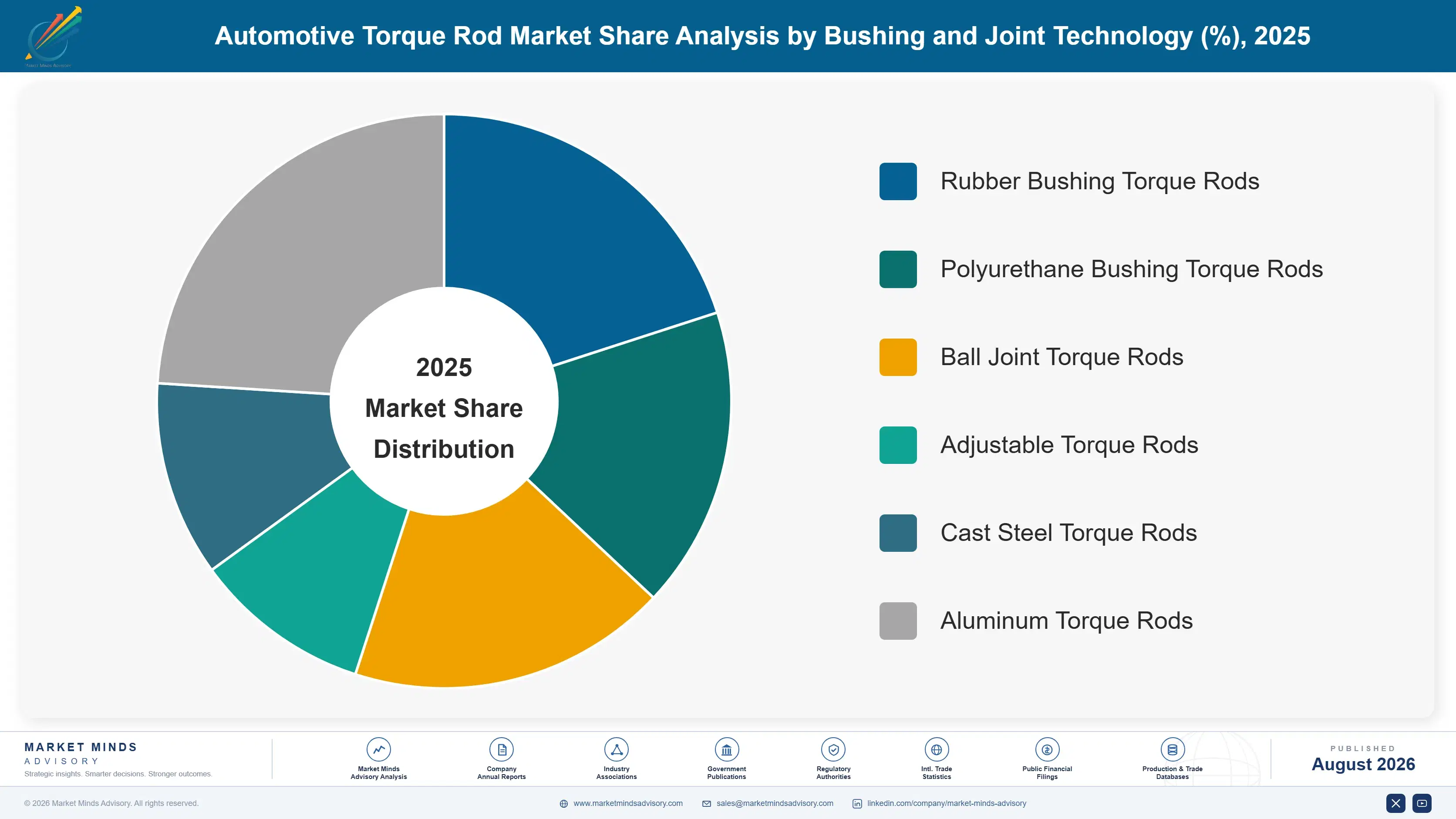Click the YouTube icon in footer
Viewport: 1456px width, 819px height.
point(1422,802)
